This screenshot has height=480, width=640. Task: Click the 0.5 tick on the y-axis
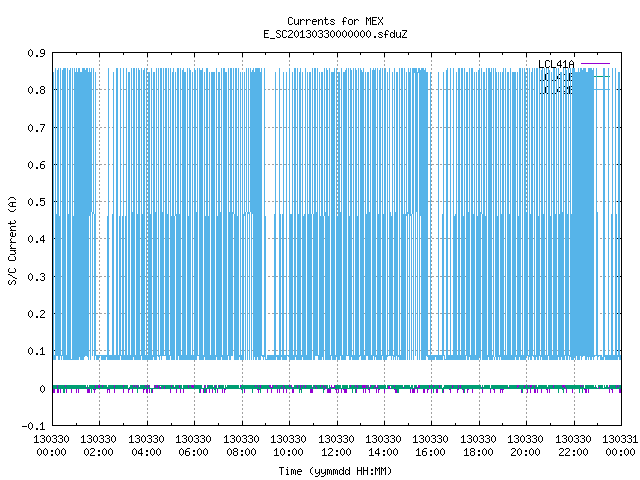[x=36, y=202]
